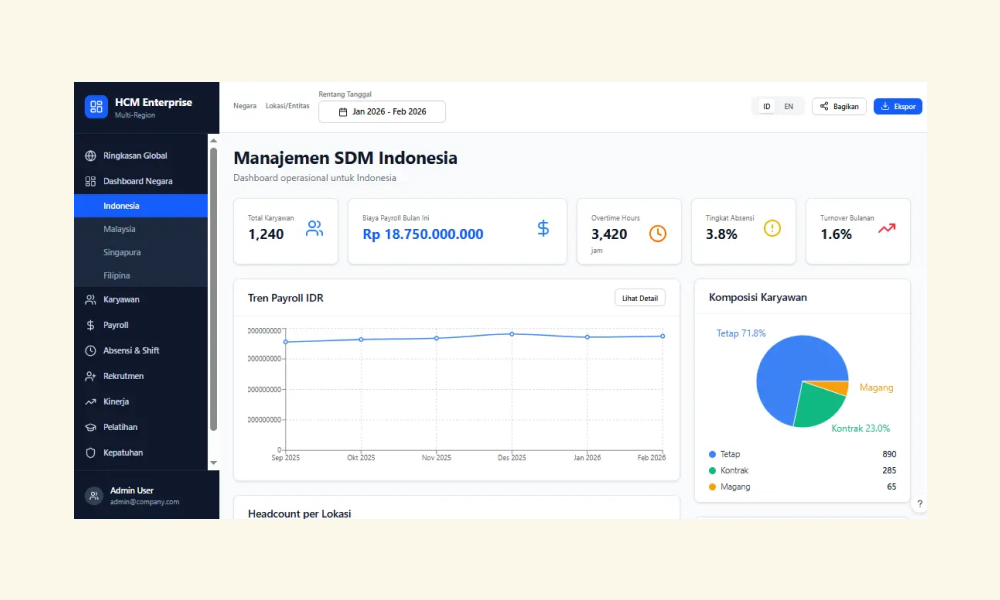The width and height of the screenshot is (1000, 600).
Task: Open the Rekrutmen menu item
Action: 141,376
